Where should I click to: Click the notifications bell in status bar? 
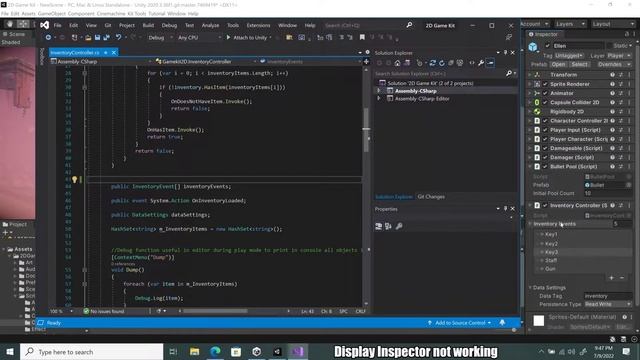pyautogui.click(x=502, y=323)
